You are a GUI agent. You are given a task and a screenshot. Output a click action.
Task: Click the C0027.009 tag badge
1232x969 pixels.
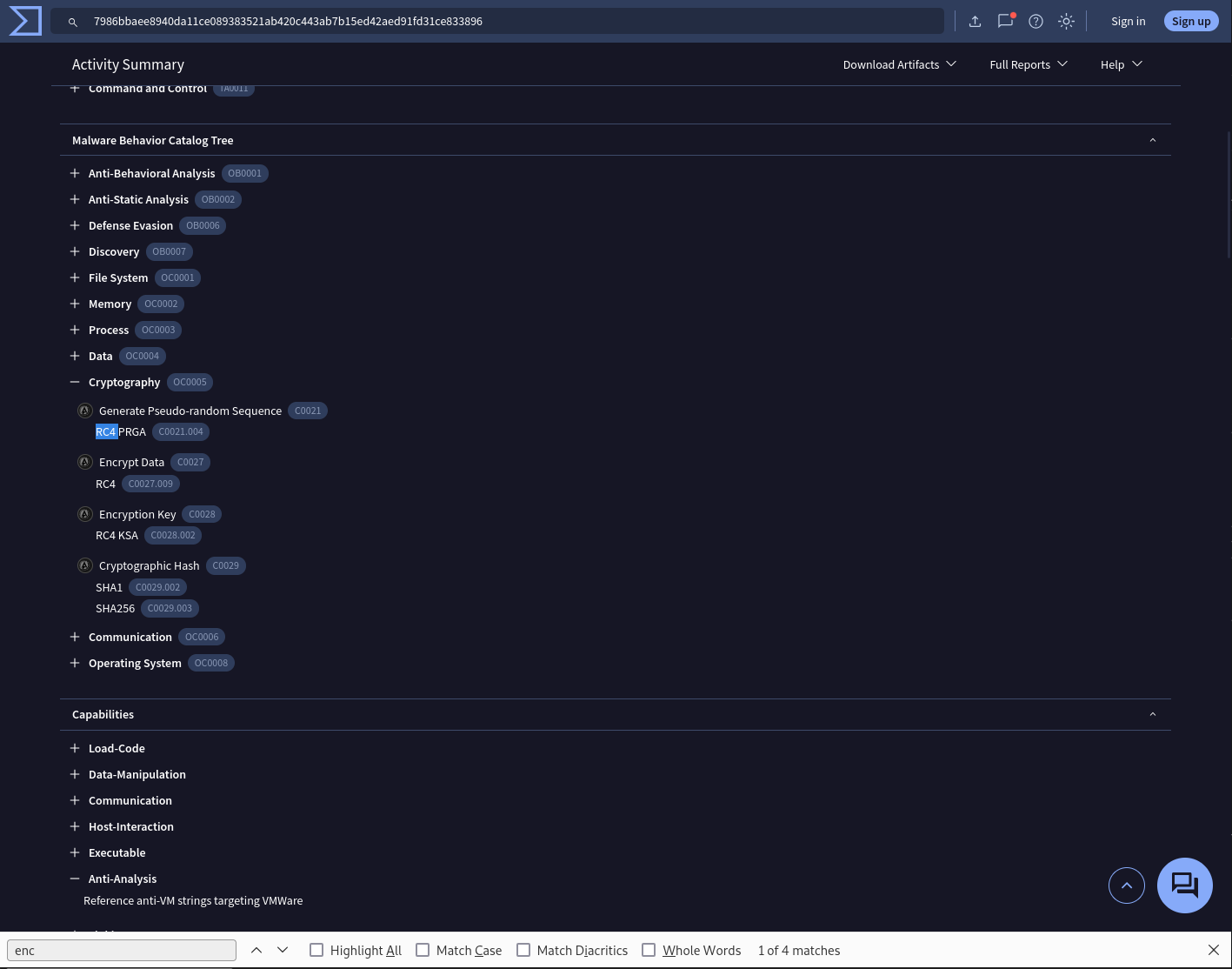click(x=150, y=484)
